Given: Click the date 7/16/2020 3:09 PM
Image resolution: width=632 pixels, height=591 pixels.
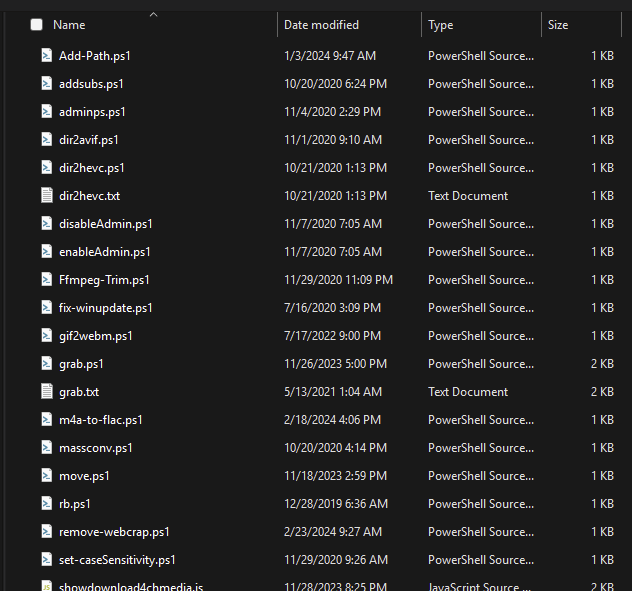Looking at the screenshot, I should pyautogui.click(x=333, y=308).
